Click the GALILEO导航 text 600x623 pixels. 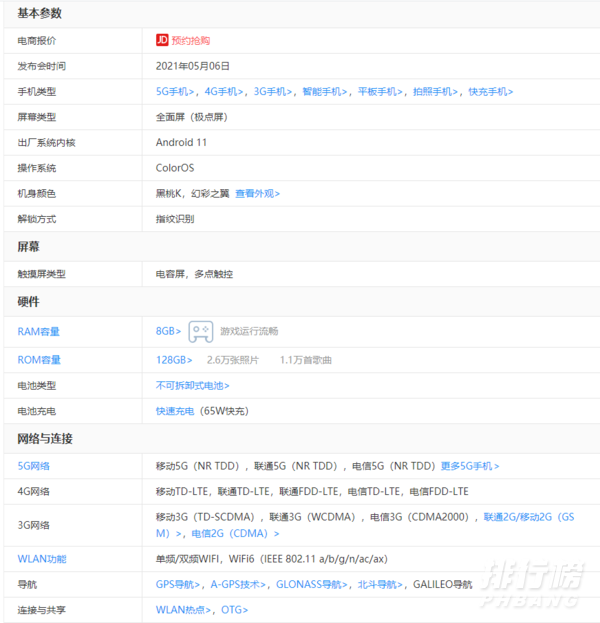[x=443, y=584]
